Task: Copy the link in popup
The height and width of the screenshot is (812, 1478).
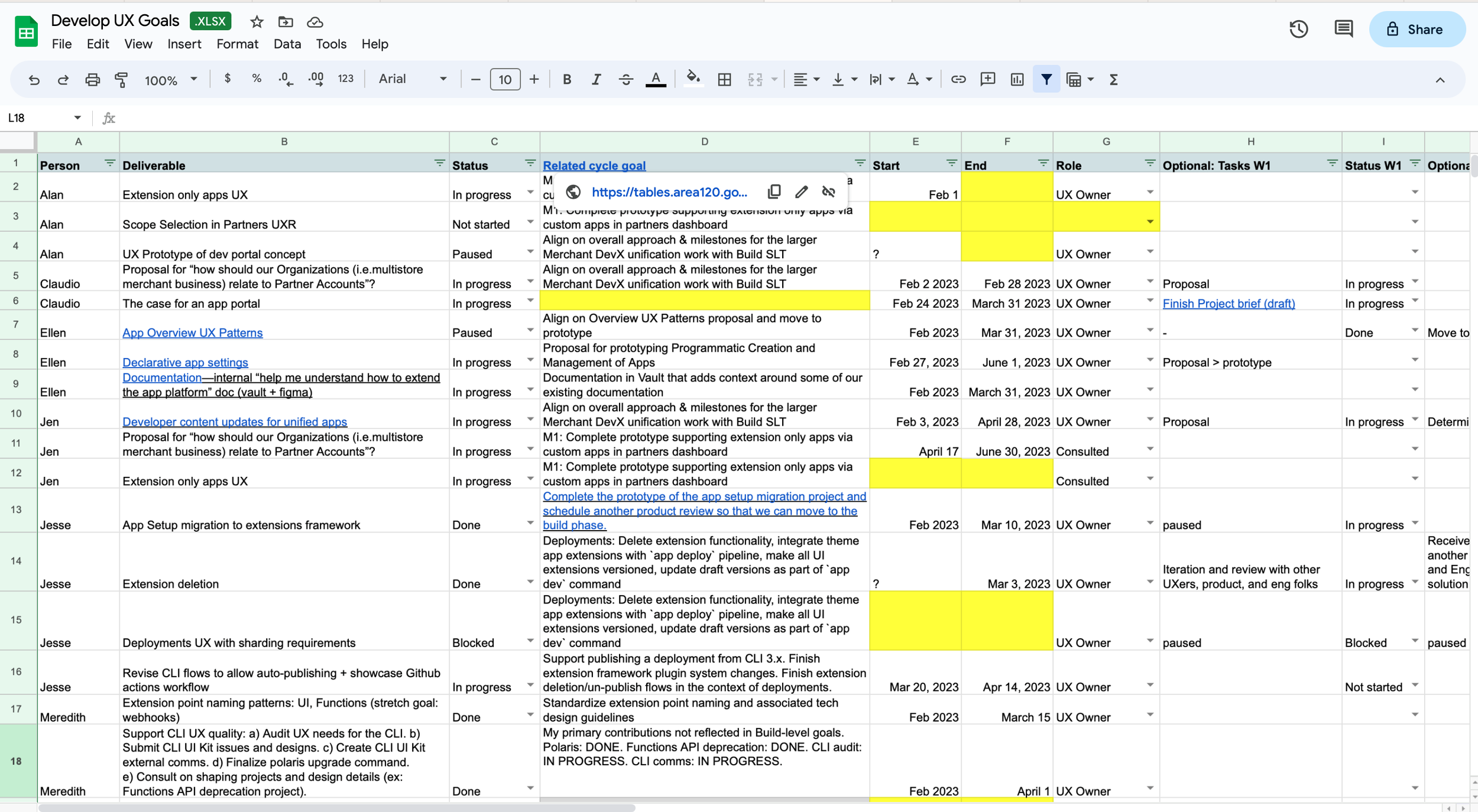Action: click(774, 191)
